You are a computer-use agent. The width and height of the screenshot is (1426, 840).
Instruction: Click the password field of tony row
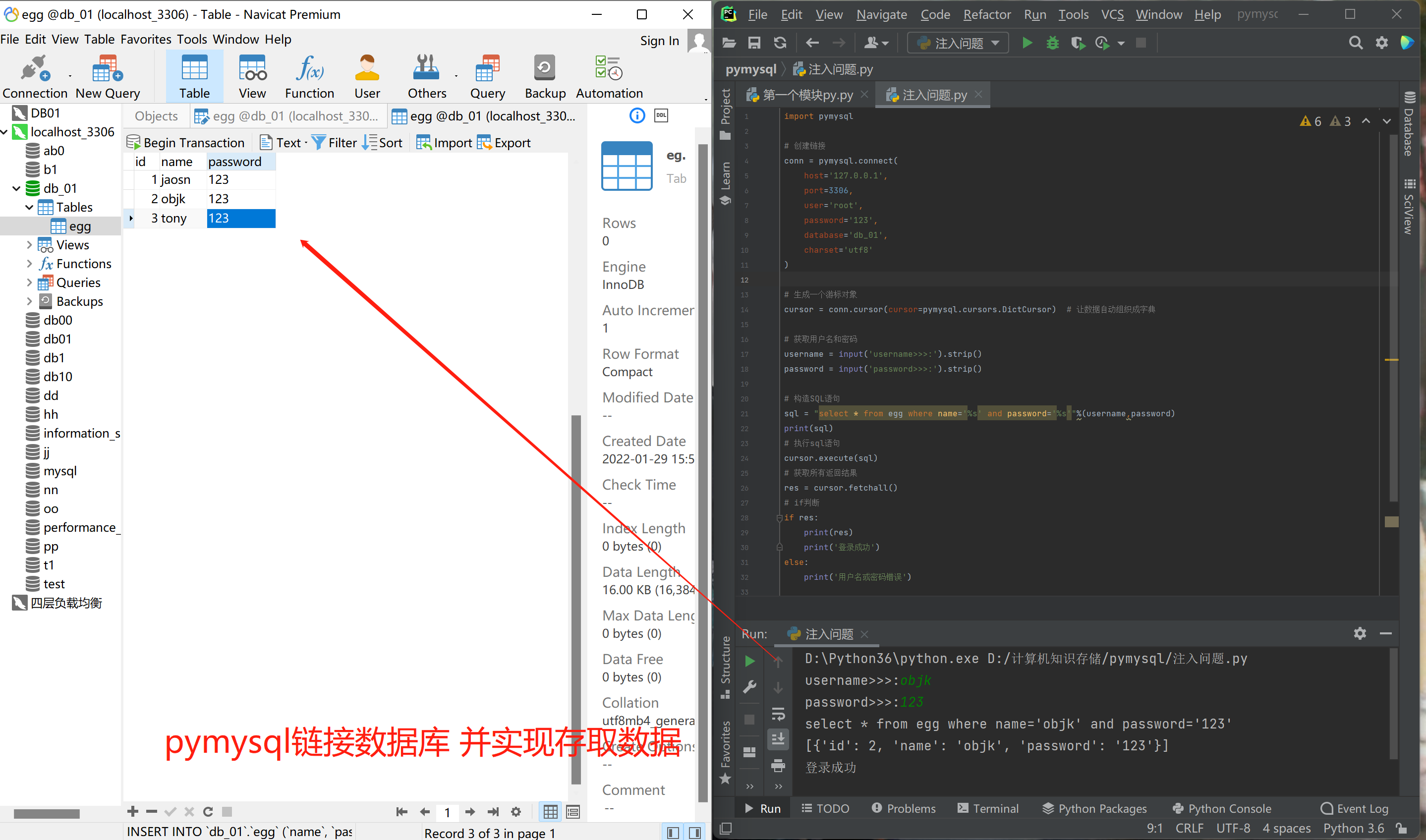pos(237,218)
